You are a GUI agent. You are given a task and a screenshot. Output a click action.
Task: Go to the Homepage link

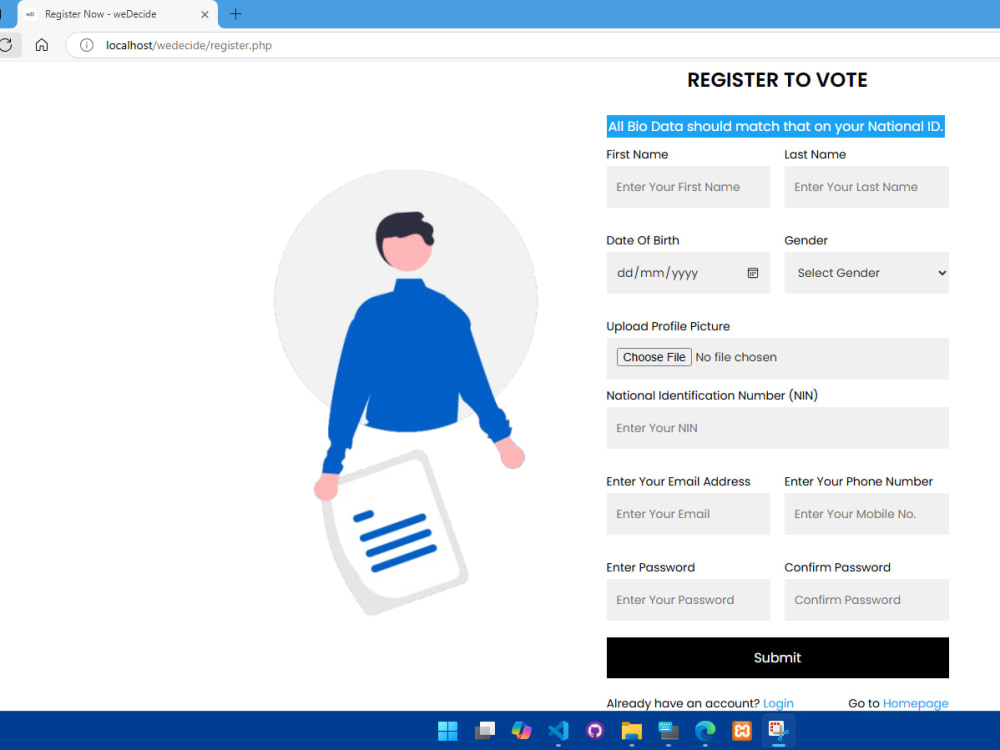(915, 703)
